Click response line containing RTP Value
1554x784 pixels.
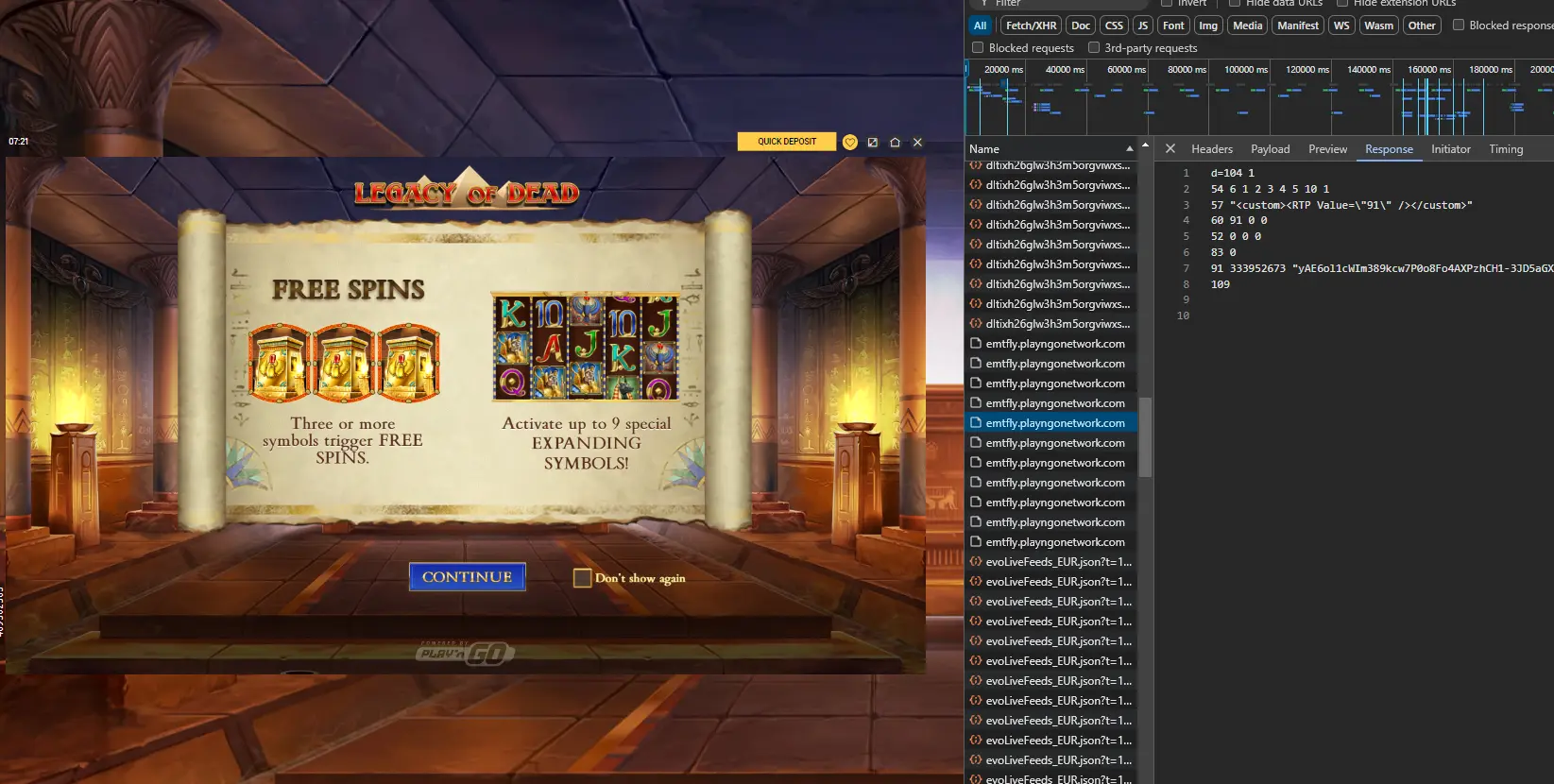coord(1341,205)
